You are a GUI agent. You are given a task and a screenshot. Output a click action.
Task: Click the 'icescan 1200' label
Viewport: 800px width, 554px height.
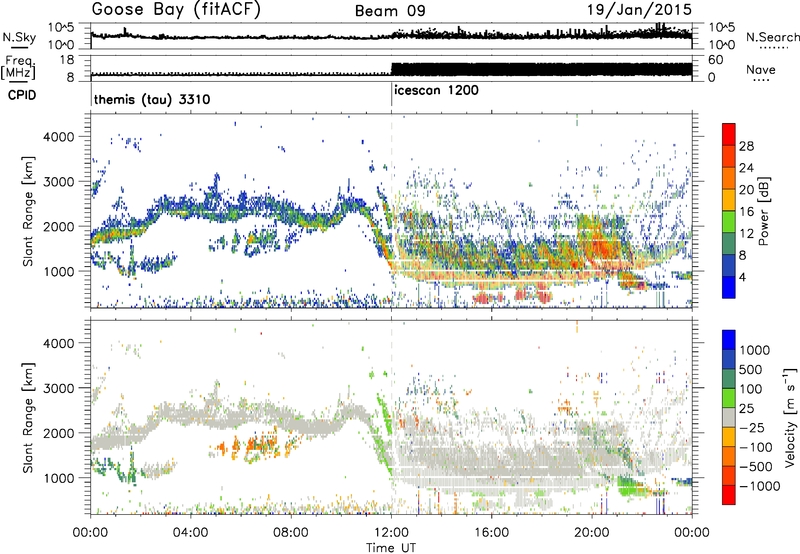pos(437,91)
